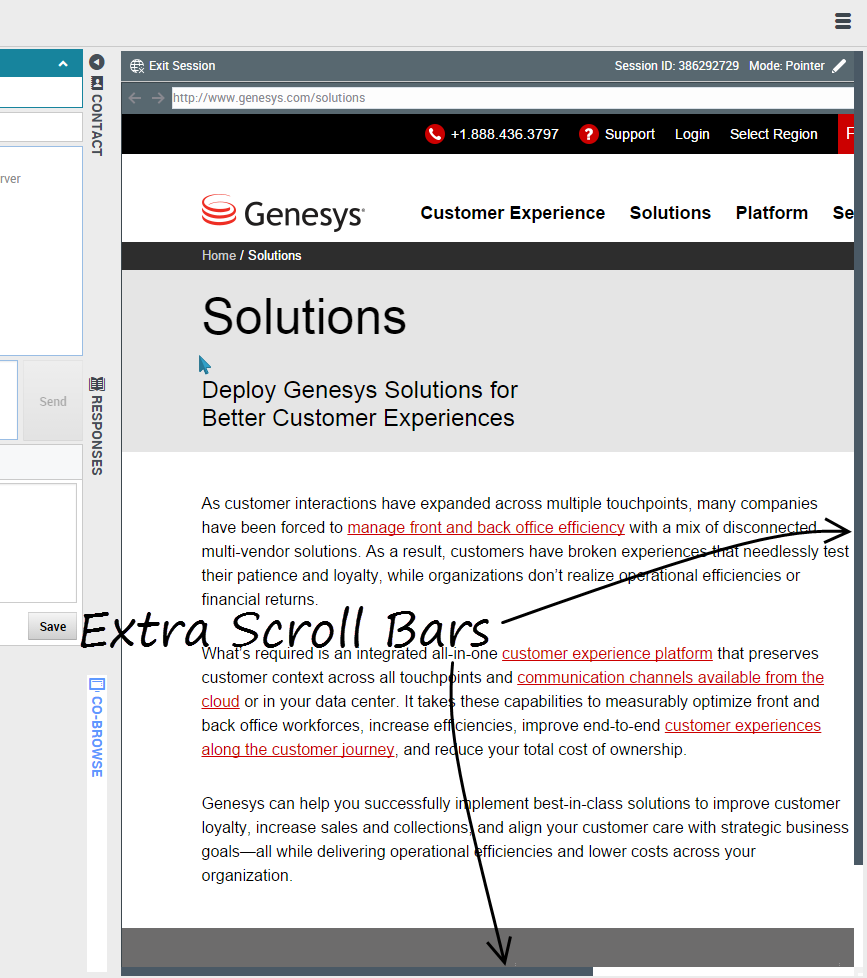Click the Login link
The height and width of the screenshot is (978, 867).
(x=692, y=134)
